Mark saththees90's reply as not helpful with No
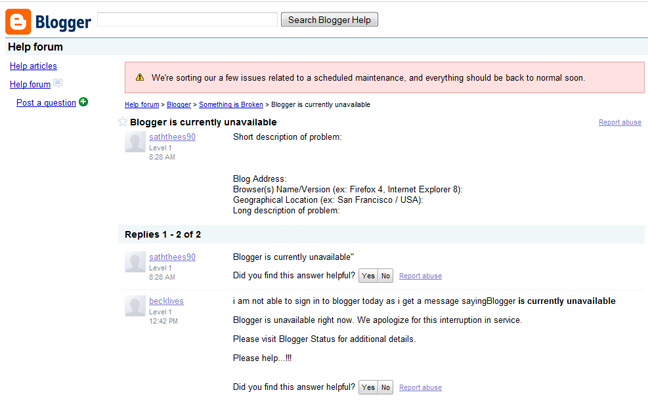 pos(385,276)
